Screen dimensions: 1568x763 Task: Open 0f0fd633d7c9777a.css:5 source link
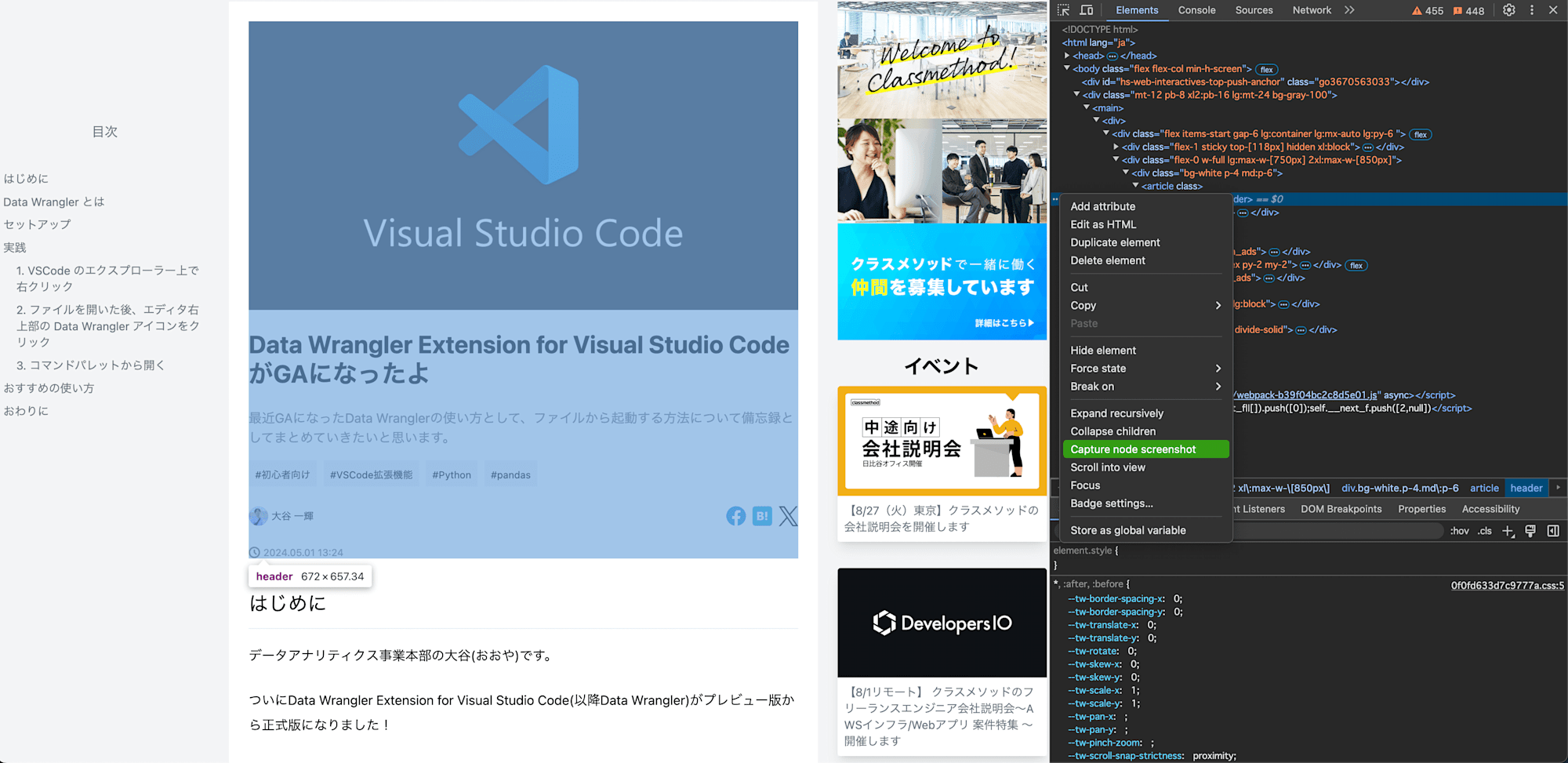1507,586
